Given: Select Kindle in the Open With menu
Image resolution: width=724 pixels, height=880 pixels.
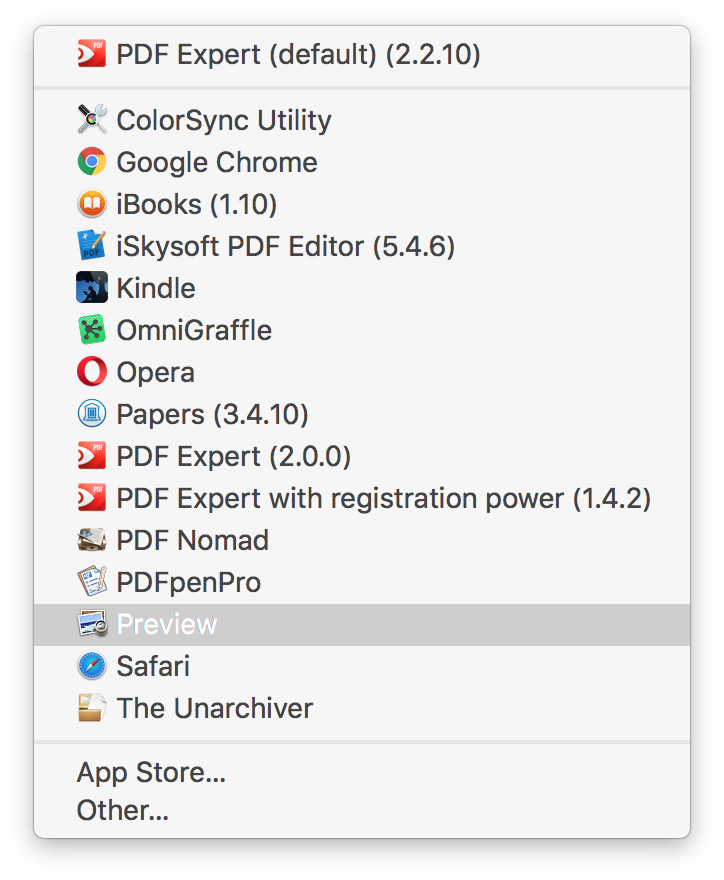Looking at the screenshot, I should point(362,288).
